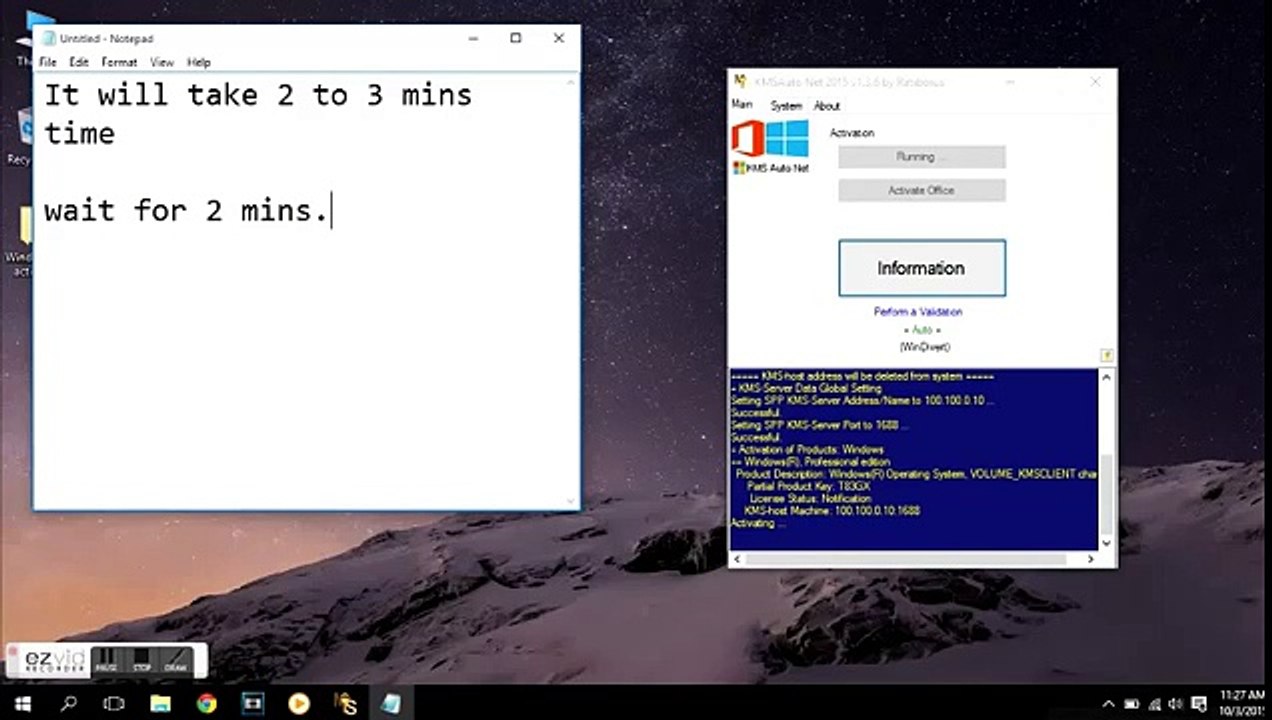Open the System tab in KMSAuto
The width and height of the screenshot is (1272, 720).
click(786, 106)
